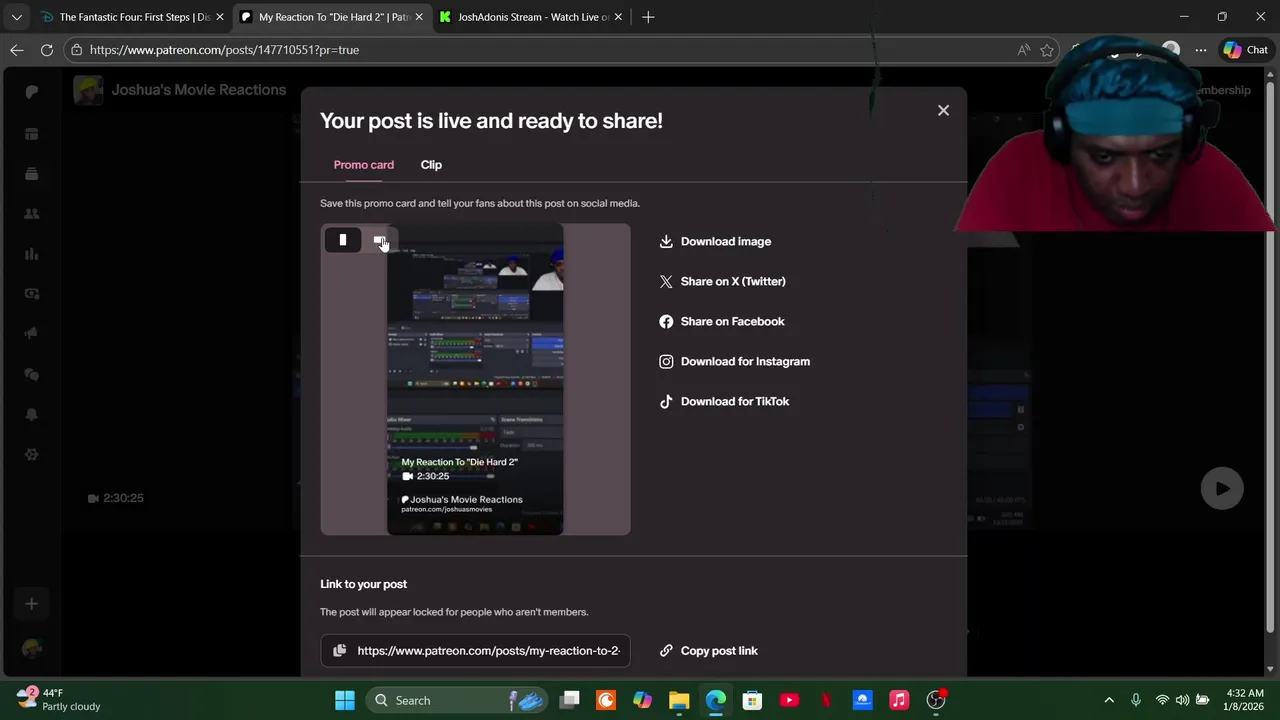Go back to the previous page

point(17,50)
